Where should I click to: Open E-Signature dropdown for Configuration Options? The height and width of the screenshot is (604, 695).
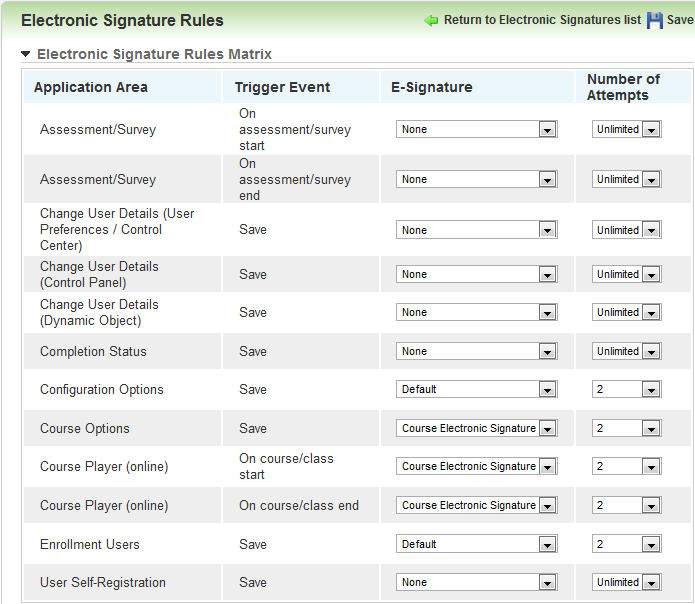pyautogui.click(x=476, y=389)
